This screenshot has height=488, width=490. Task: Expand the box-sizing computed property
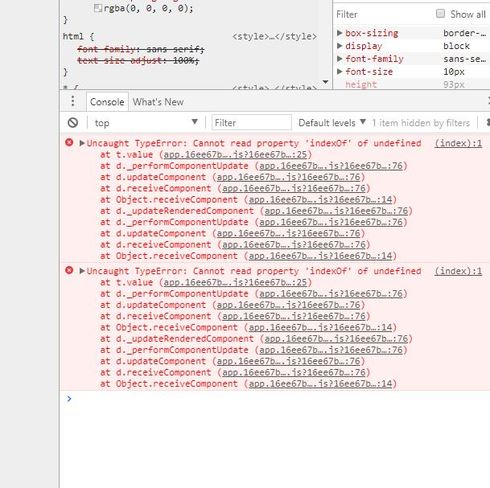tap(340, 33)
